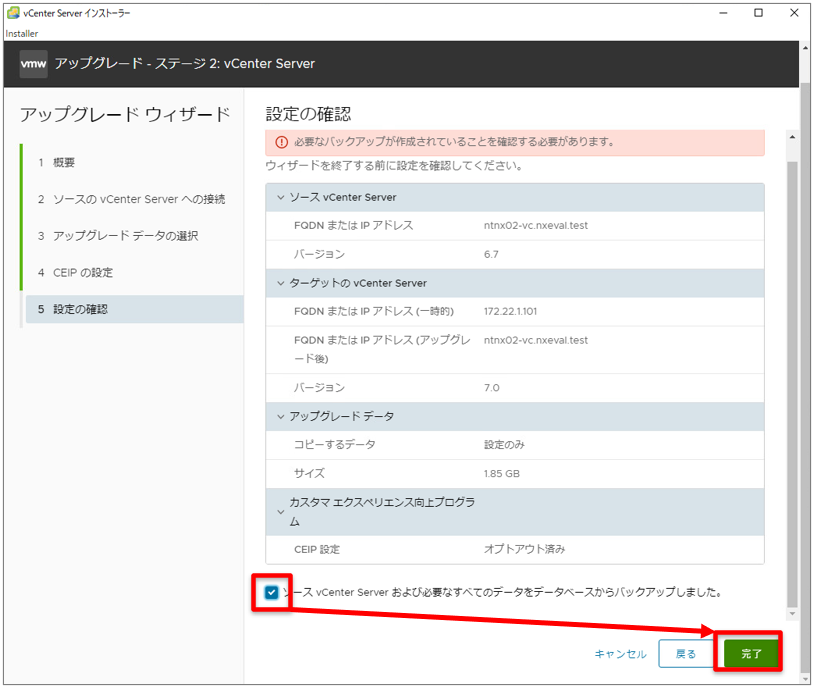This screenshot has width=816, height=688.
Task: Click target version value 7.0
Action: [491, 388]
